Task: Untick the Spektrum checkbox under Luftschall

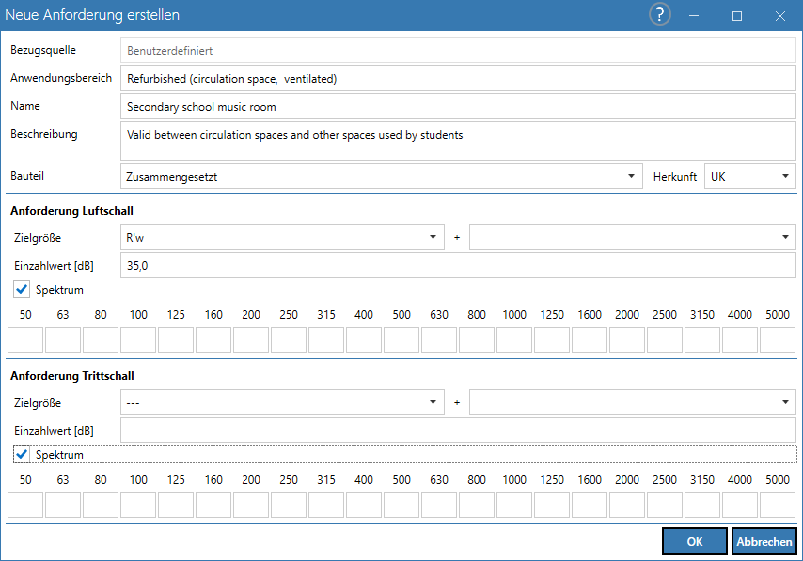Action: (x=22, y=289)
